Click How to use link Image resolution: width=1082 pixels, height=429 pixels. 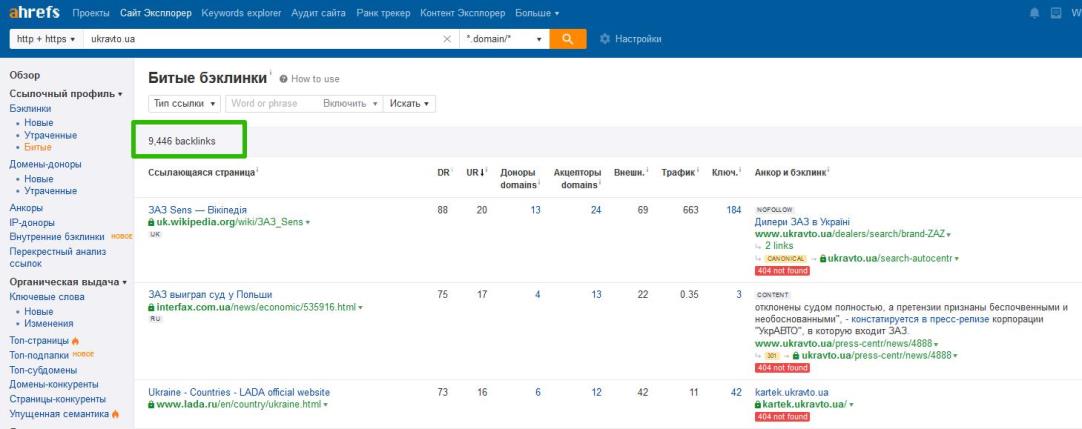pos(315,79)
